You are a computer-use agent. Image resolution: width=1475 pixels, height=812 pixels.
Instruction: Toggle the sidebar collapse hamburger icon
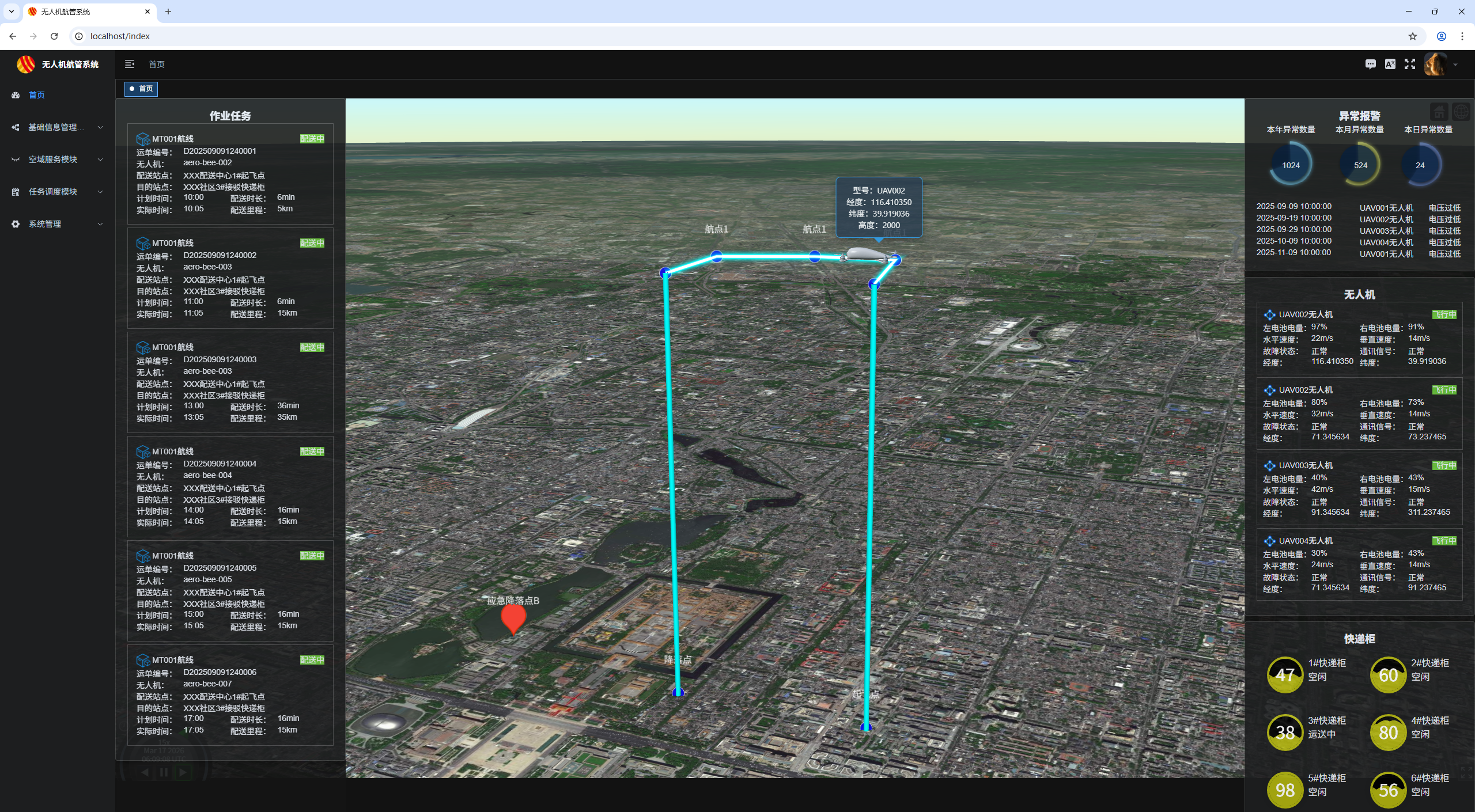tap(130, 64)
